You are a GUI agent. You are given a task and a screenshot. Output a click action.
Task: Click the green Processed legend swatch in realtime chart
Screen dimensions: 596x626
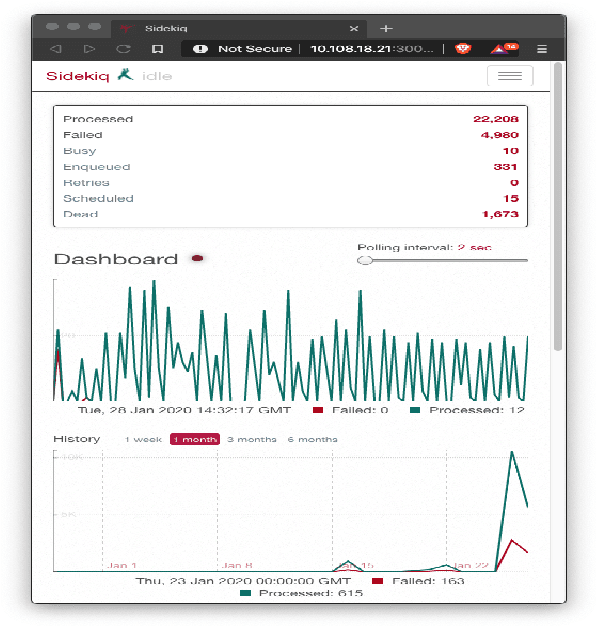tap(415, 410)
